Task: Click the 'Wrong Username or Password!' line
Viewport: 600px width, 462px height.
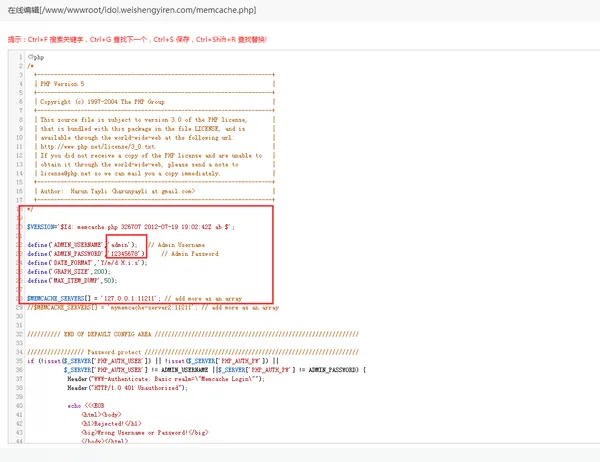Action: 145,433
